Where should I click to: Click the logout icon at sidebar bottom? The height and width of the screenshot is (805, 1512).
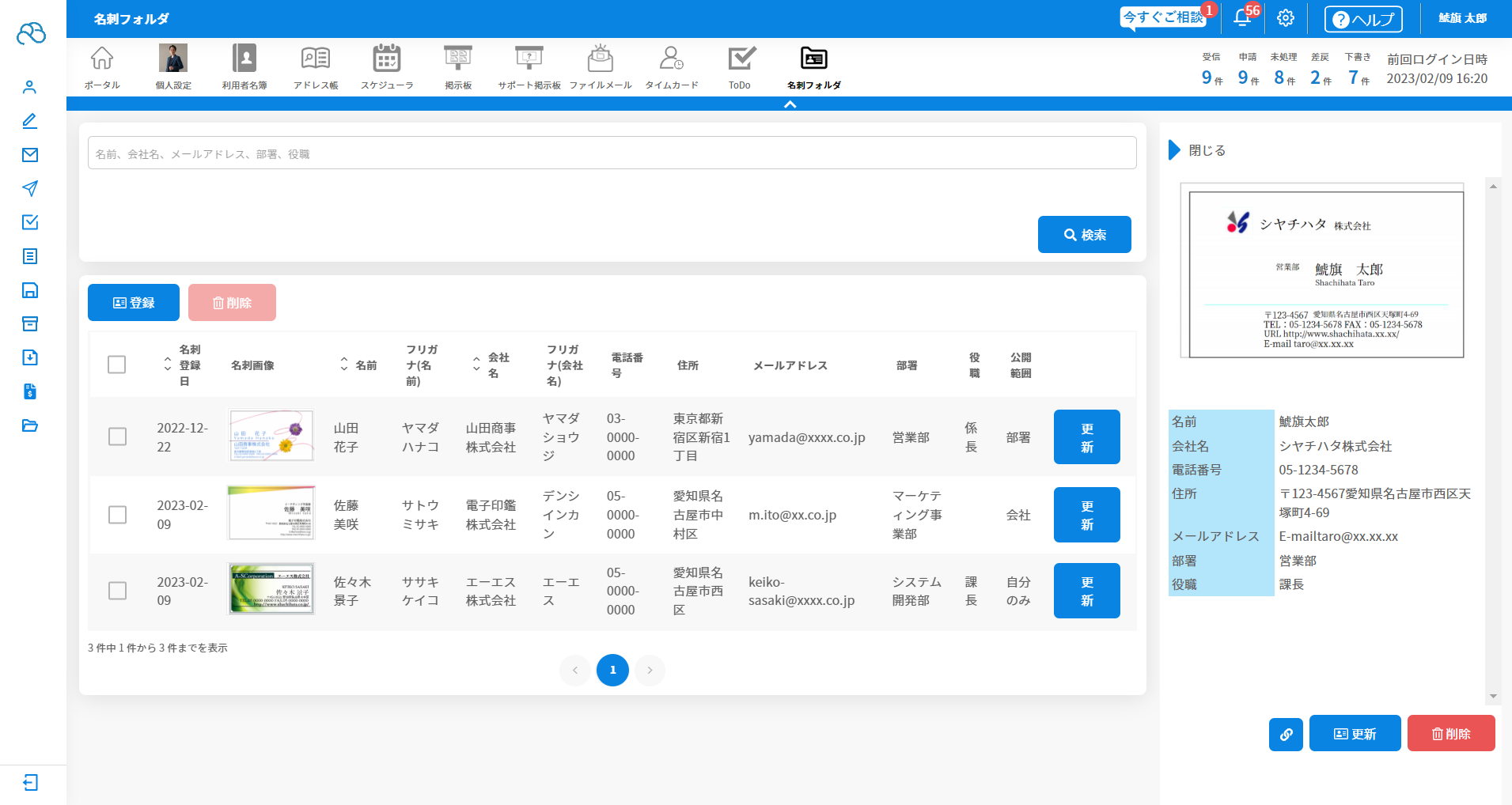tap(30, 783)
